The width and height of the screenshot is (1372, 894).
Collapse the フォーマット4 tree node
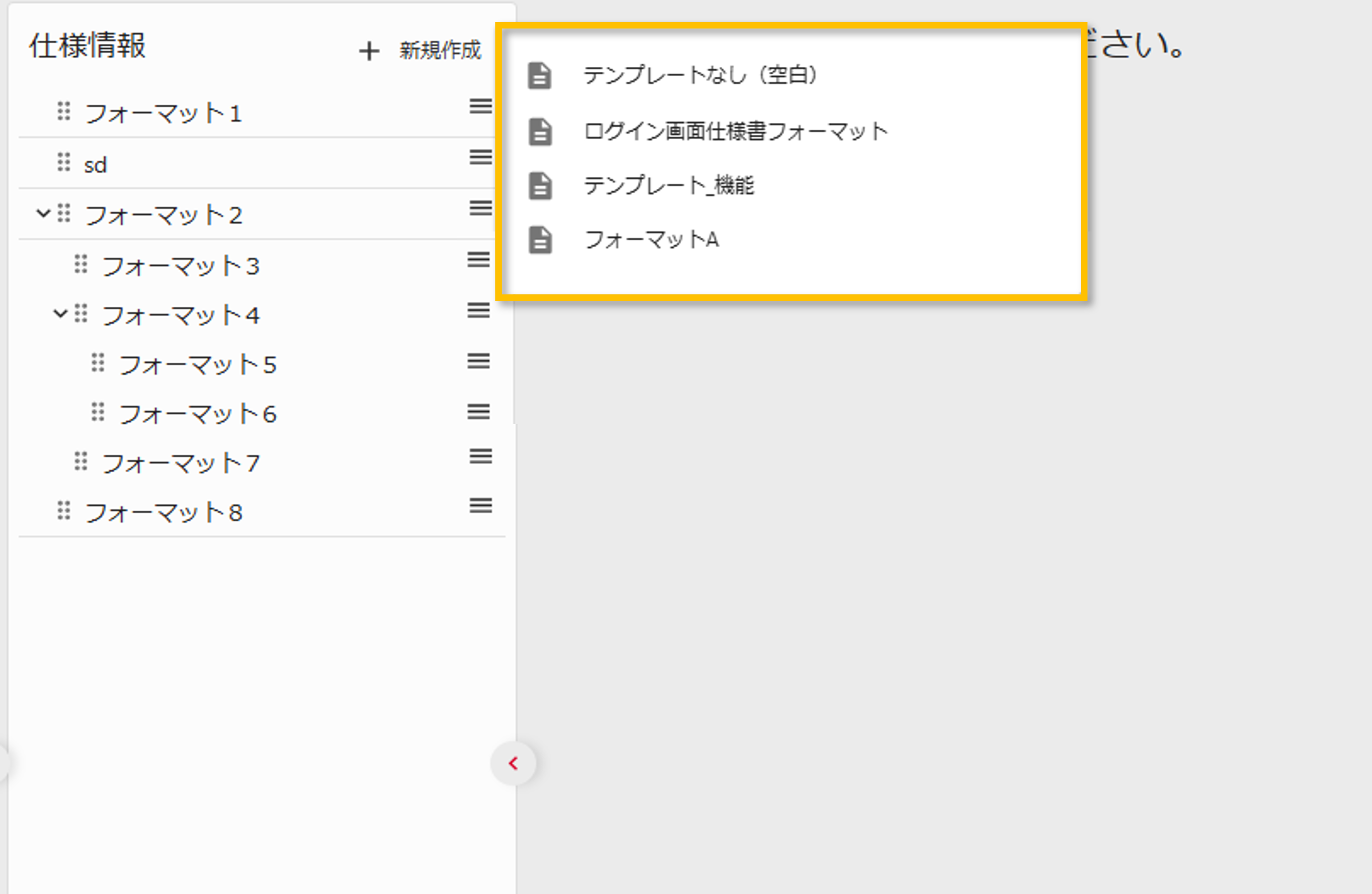click(x=60, y=314)
